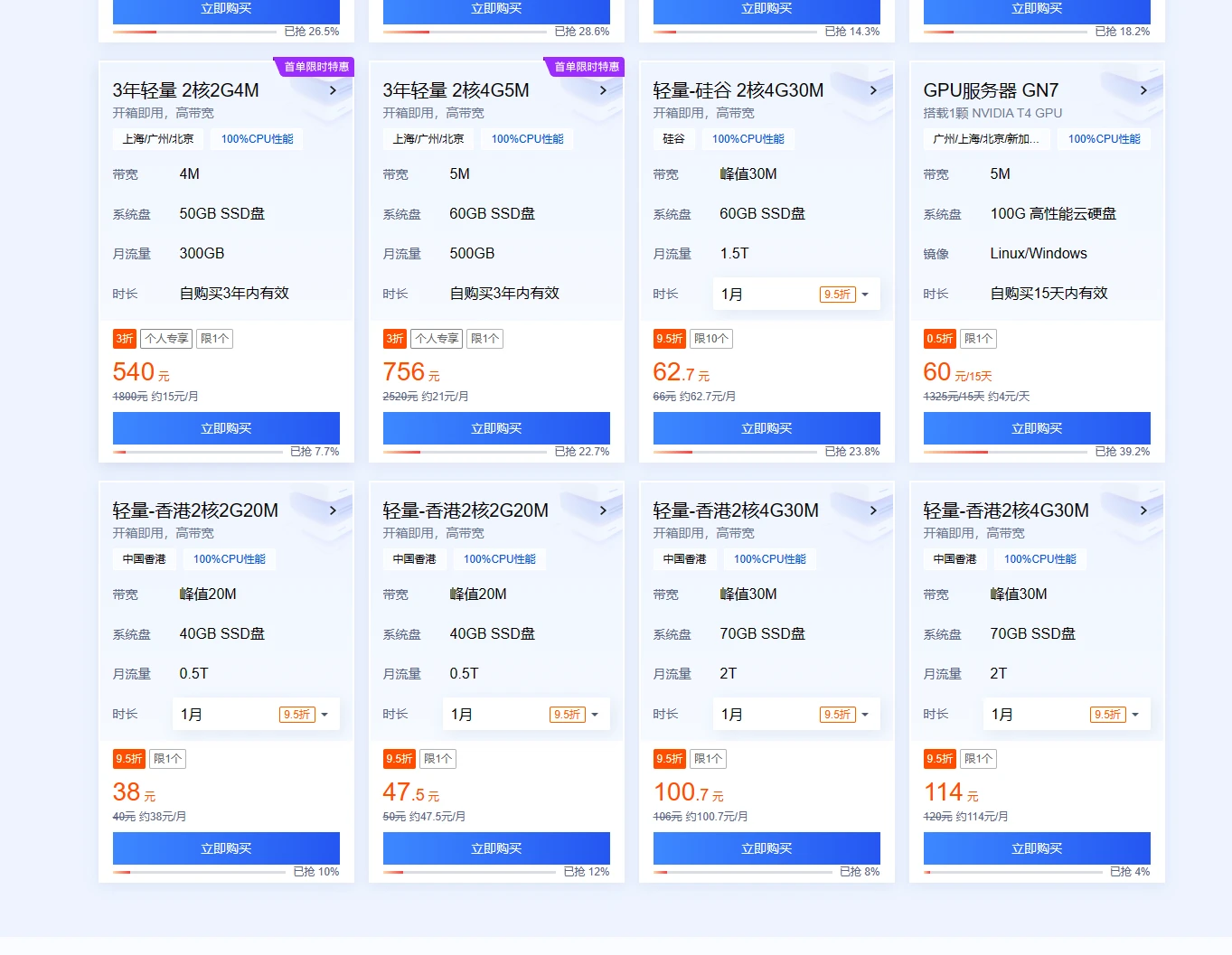Click chevron icon on 轻量-硅谷 2核4G30M card
The image size is (1232, 955).
[873, 90]
